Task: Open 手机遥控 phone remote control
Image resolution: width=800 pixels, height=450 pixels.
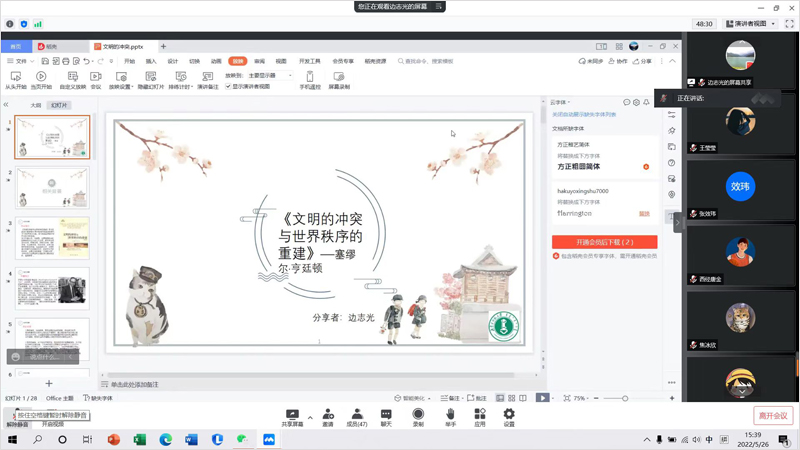Action: pyautogui.click(x=310, y=80)
